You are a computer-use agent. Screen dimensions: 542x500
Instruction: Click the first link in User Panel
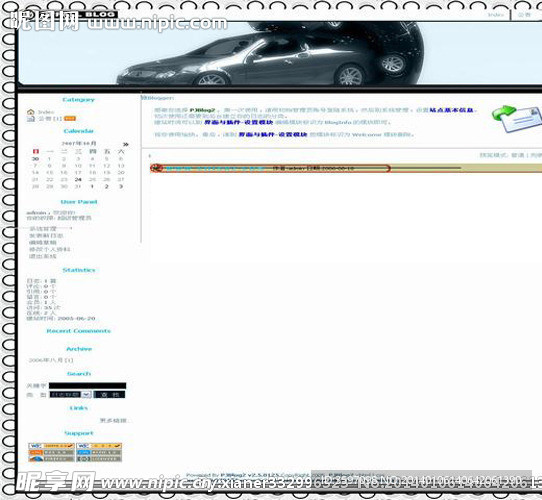coord(43,229)
